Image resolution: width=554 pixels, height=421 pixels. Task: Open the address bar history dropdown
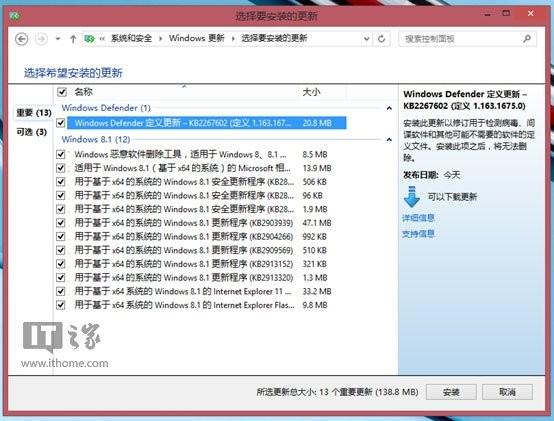pyautogui.click(x=367, y=38)
